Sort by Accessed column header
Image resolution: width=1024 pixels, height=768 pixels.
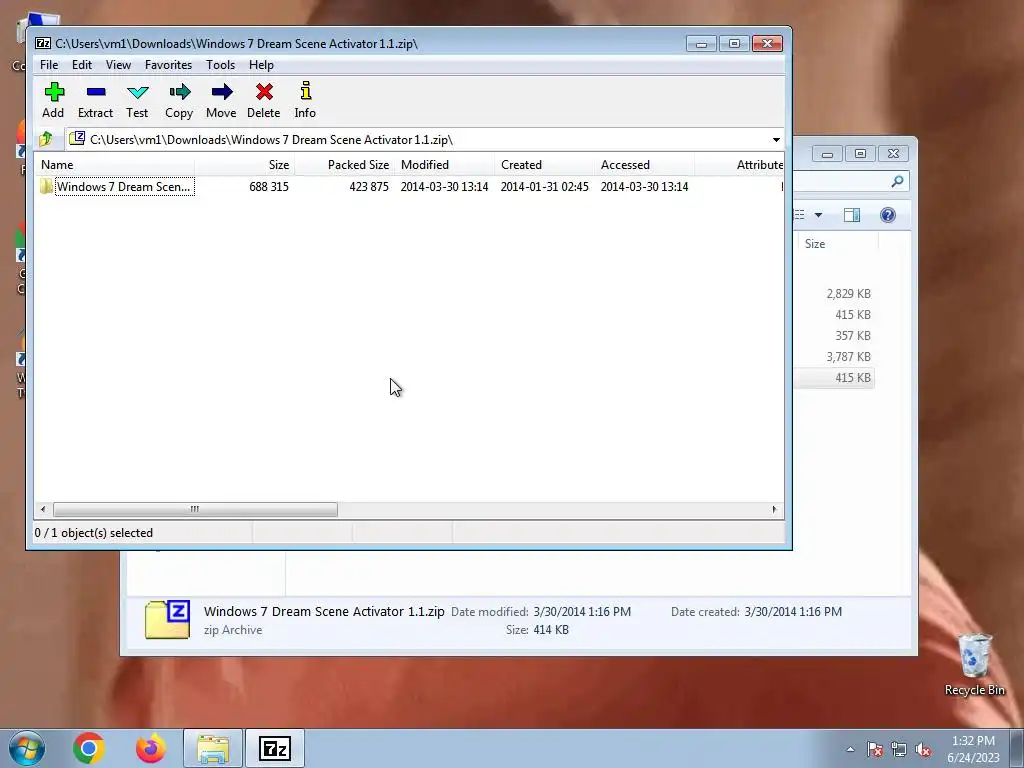[x=644, y=165]
